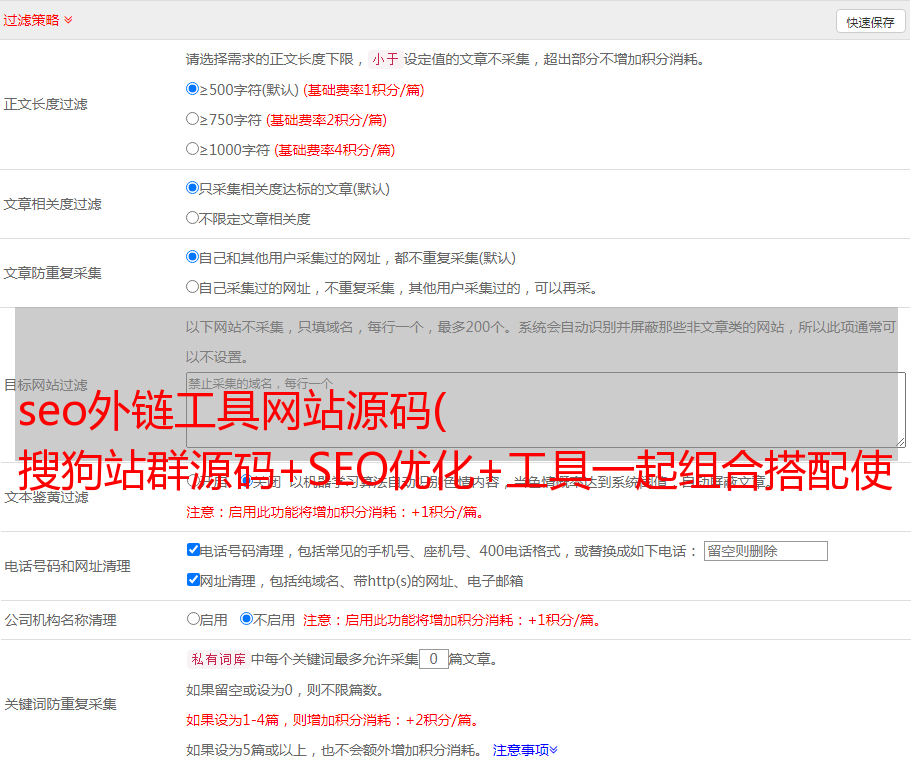Focus the 禁止采集的域名 text area
This screenshot has height=768, width=912.
pyautogui.click(x=546, y=410)
